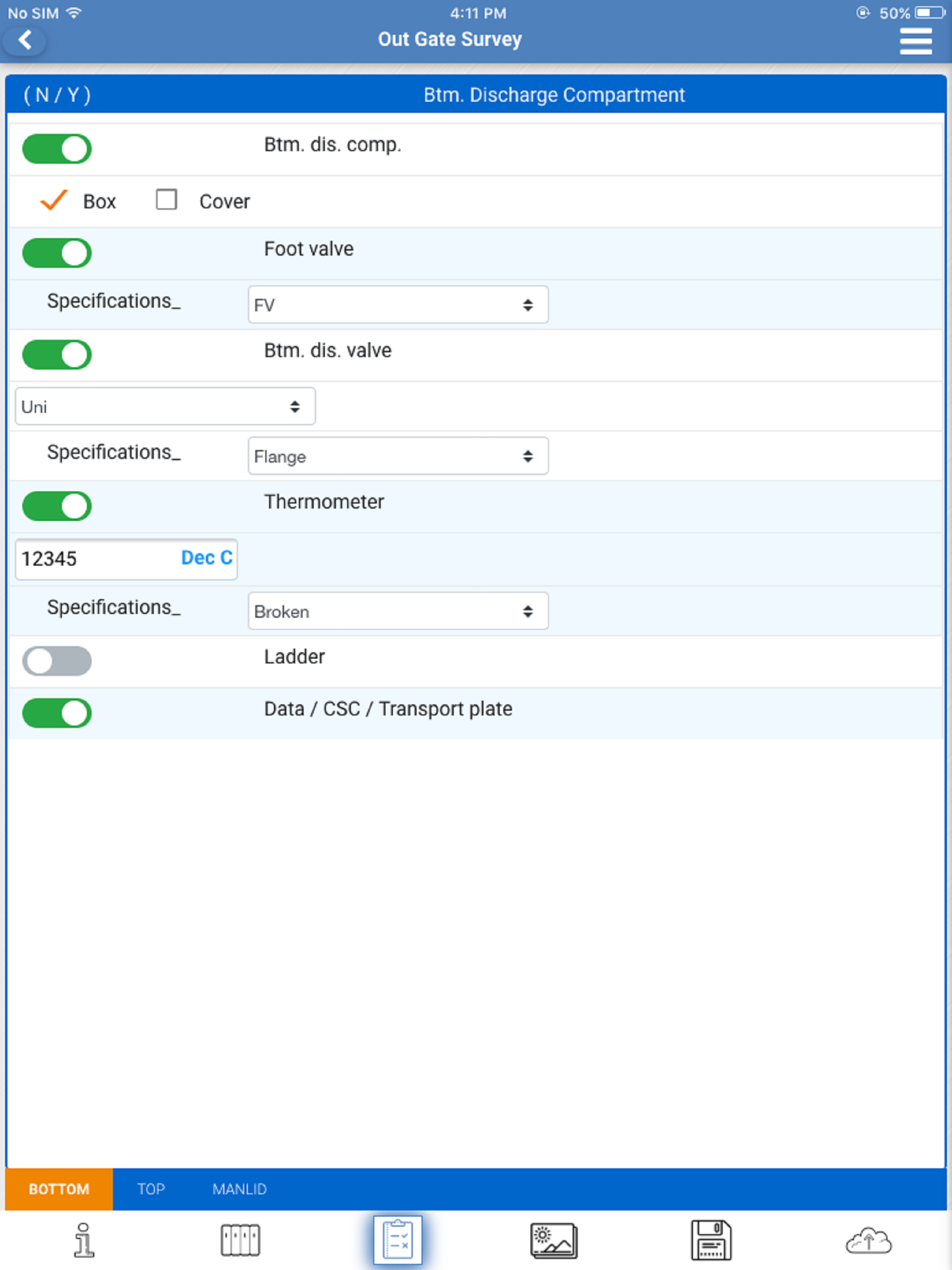Toggle the Btm. dis. comp. switch

57,149
